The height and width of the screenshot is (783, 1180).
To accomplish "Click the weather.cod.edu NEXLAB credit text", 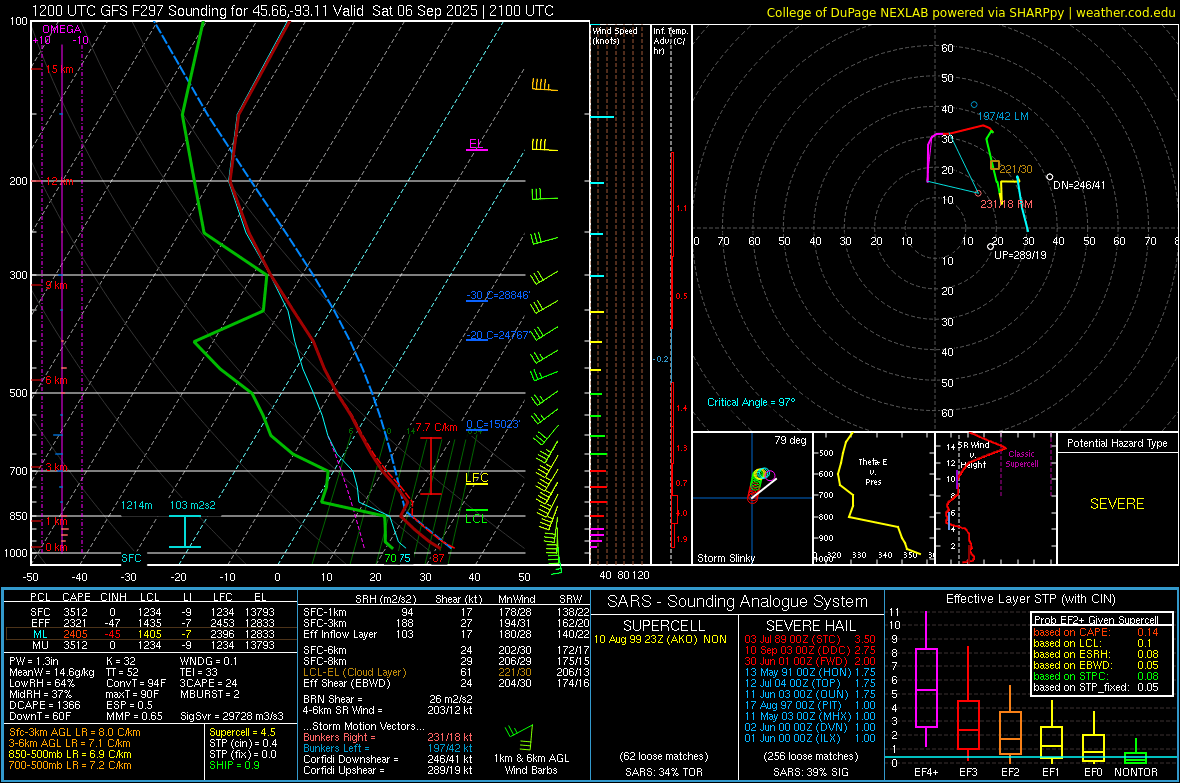I will (971, 12).
